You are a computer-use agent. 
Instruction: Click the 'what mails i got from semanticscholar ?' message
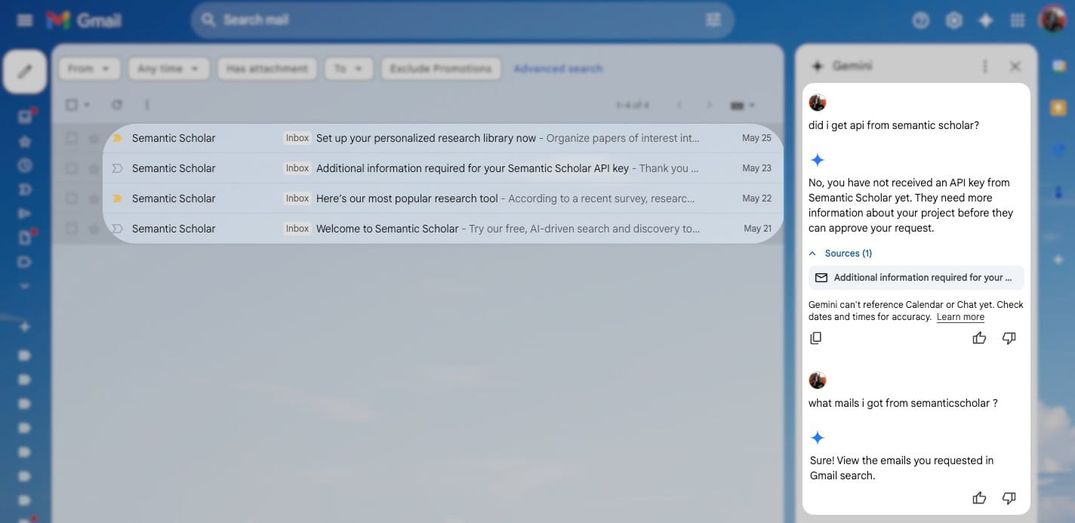coord(903,404)
